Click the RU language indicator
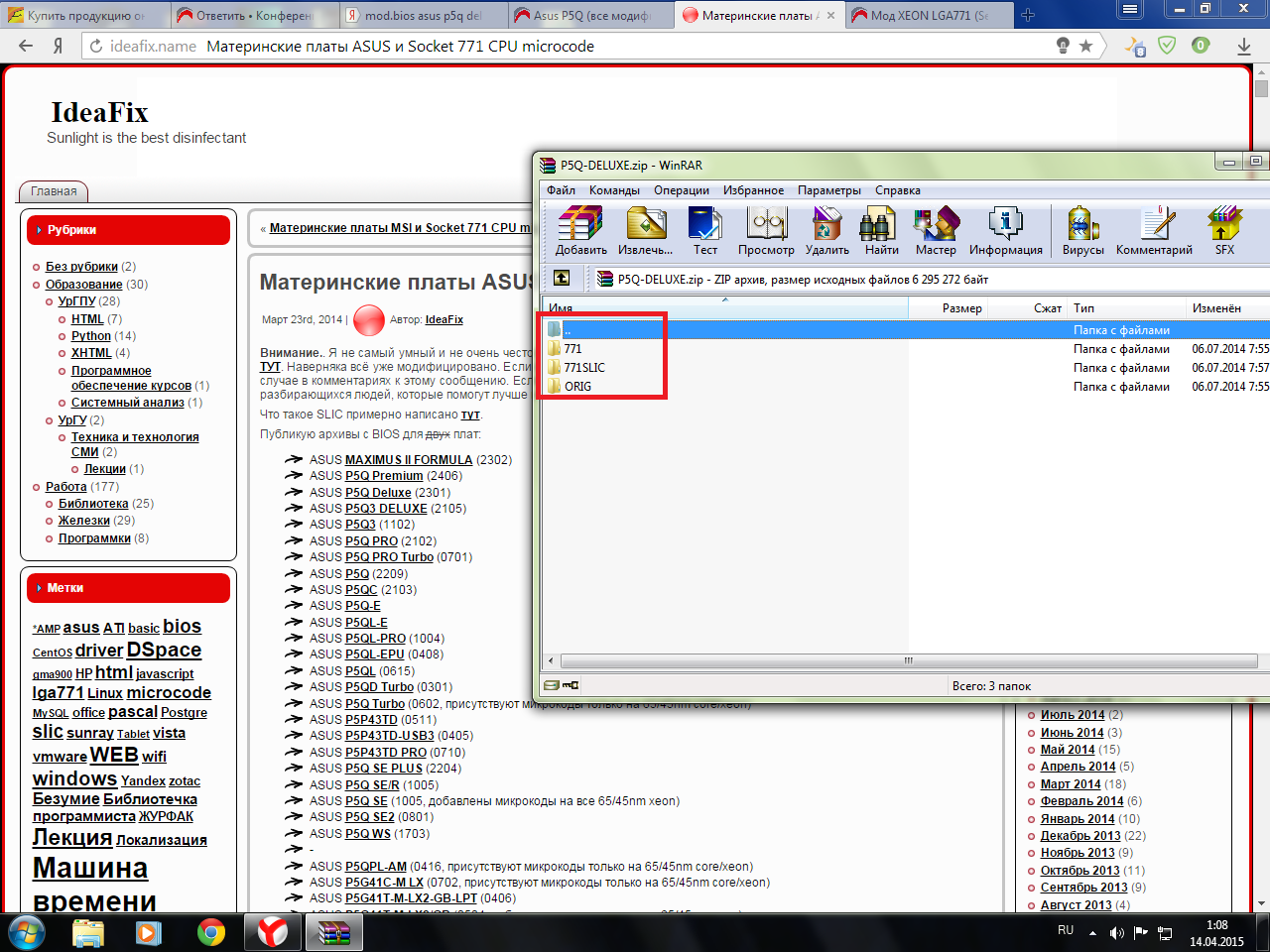This screenshot has height=952, width=1270. tap(1066, 930)
